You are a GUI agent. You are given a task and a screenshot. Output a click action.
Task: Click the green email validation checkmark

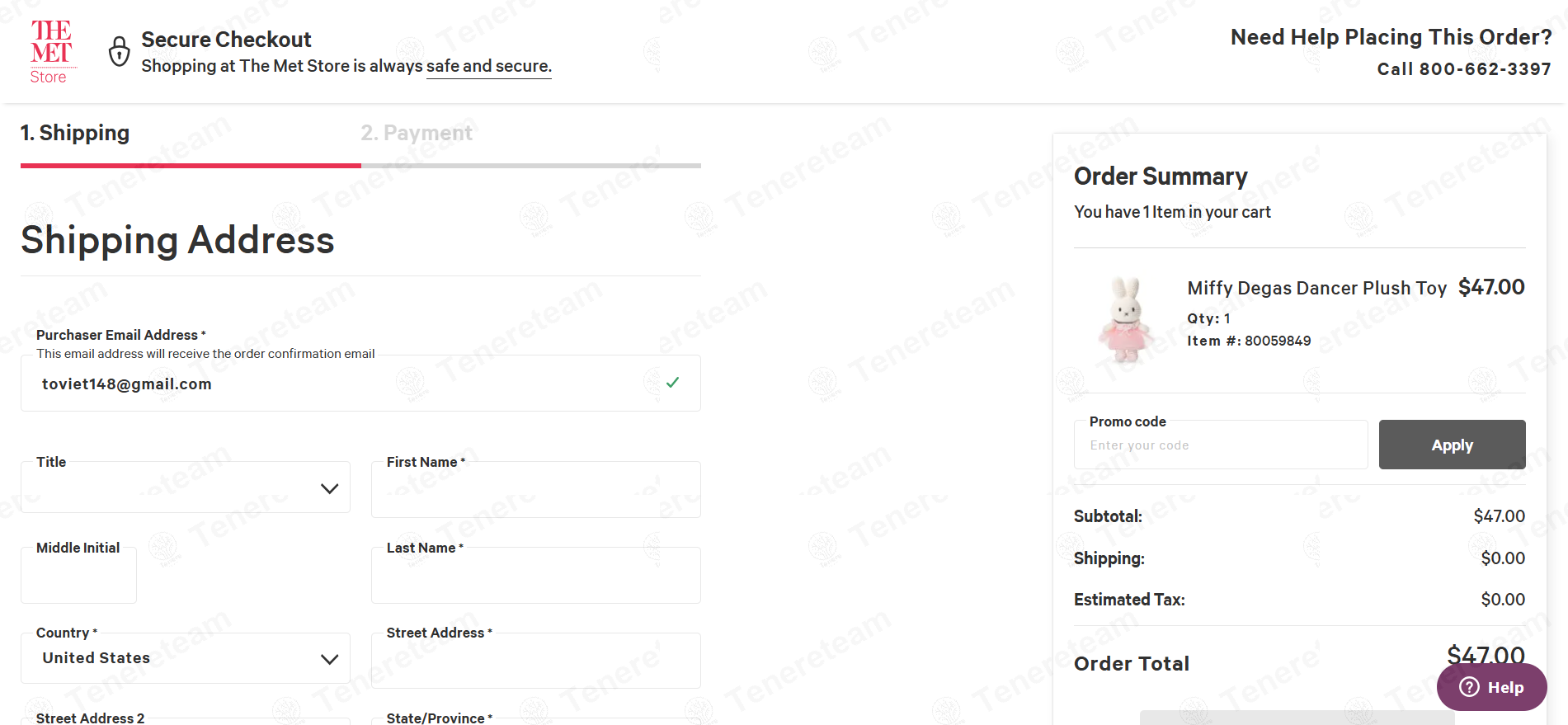pyautogui.click(x=672, y=383)
